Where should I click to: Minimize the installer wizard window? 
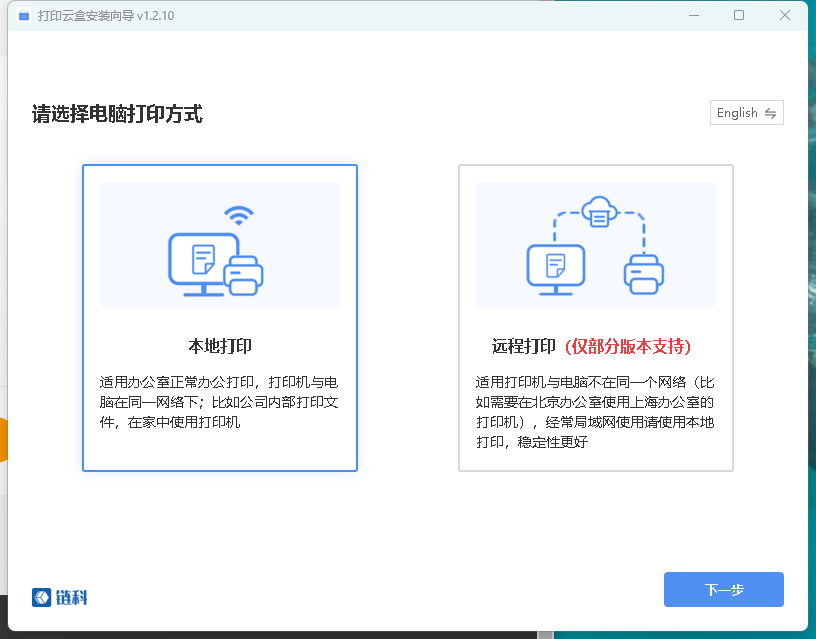691,15
